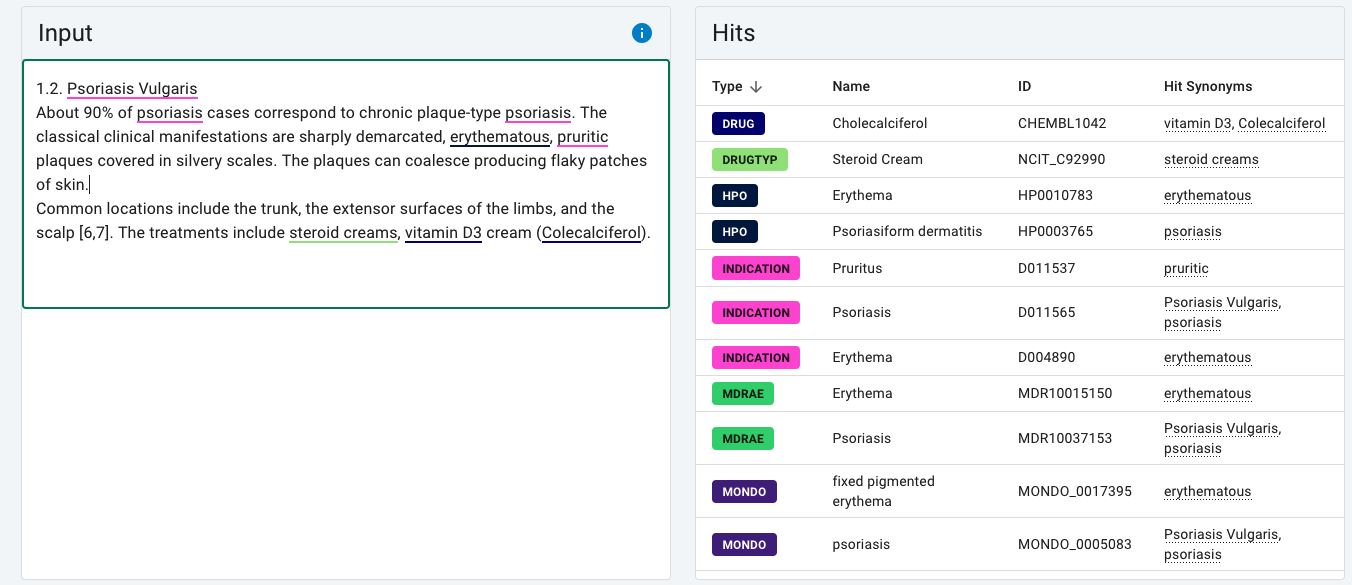Select highlighted 'vitamin D3' in the input text

[x=443, y=233]
